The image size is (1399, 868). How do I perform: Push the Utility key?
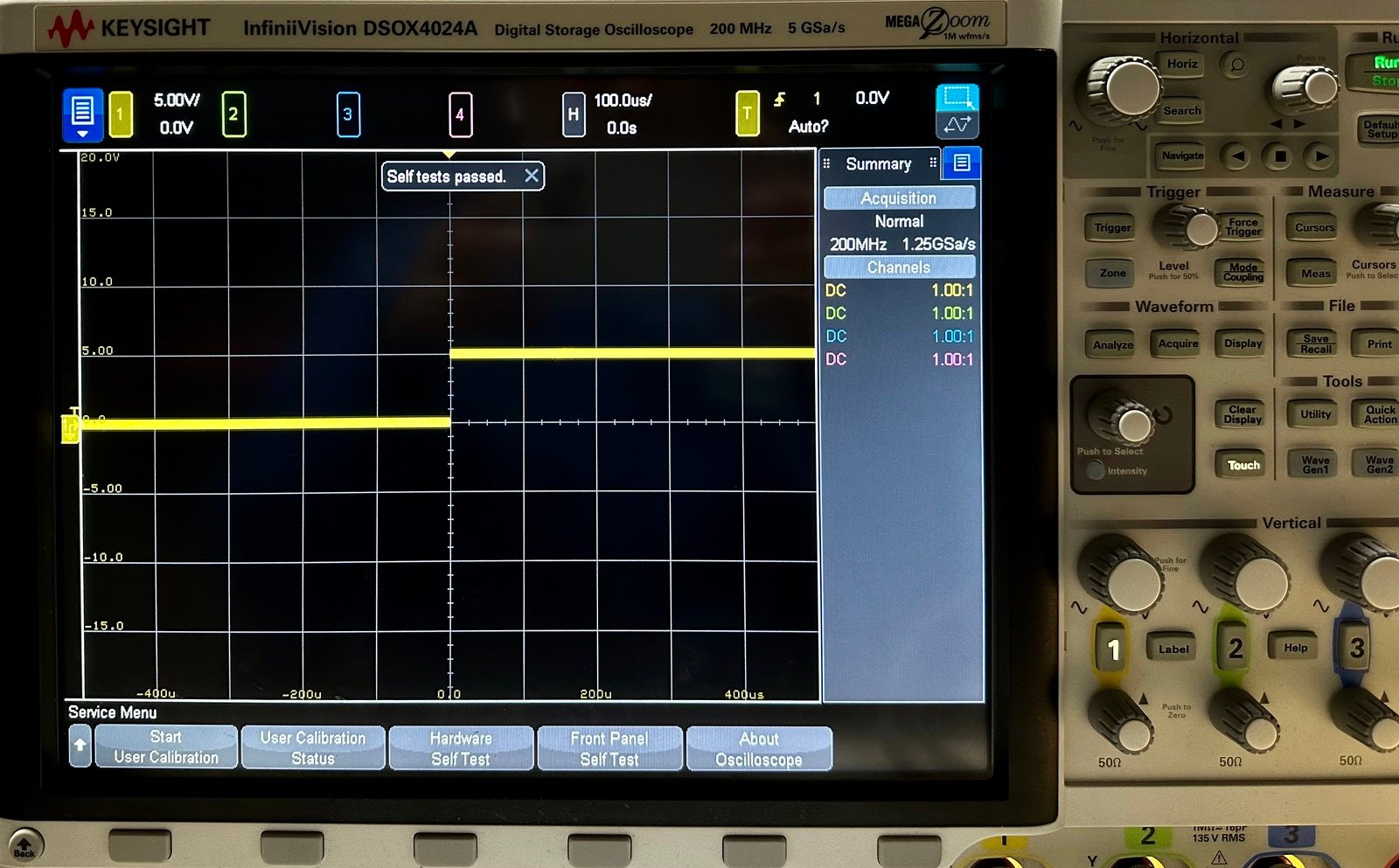click(1315, 414)
